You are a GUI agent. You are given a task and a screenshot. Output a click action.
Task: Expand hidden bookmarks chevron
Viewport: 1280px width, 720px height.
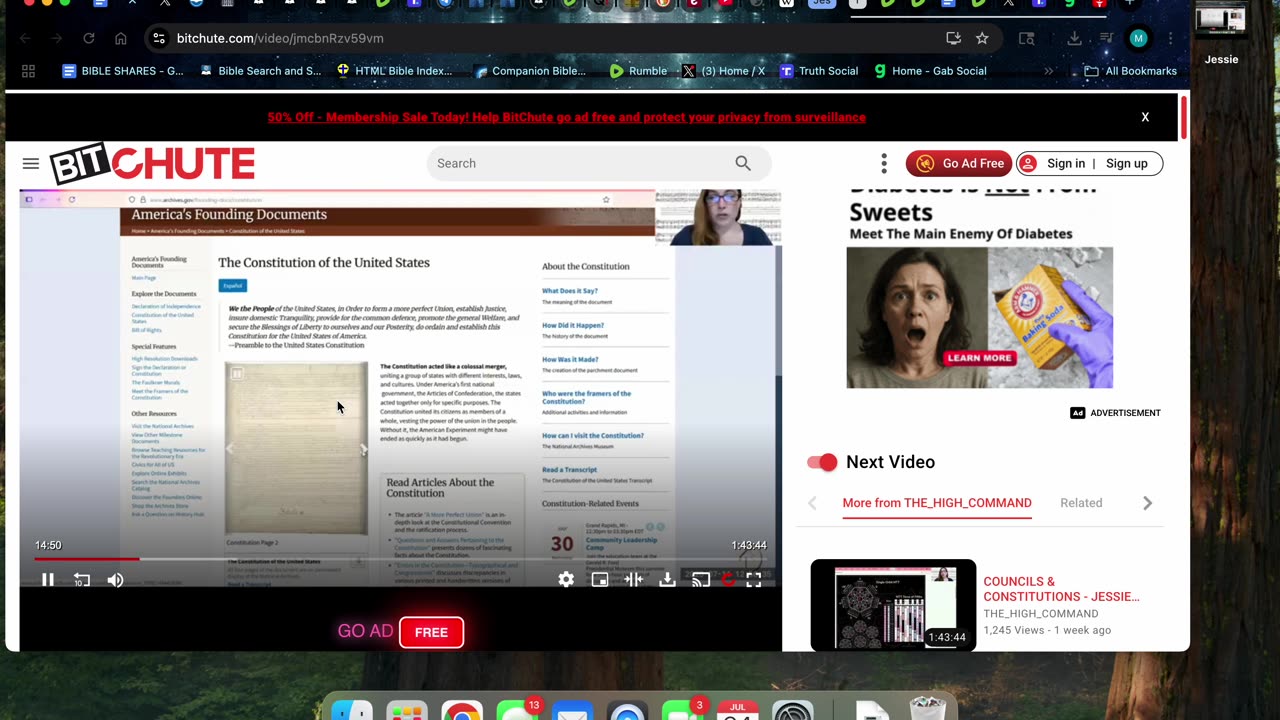1048,71
